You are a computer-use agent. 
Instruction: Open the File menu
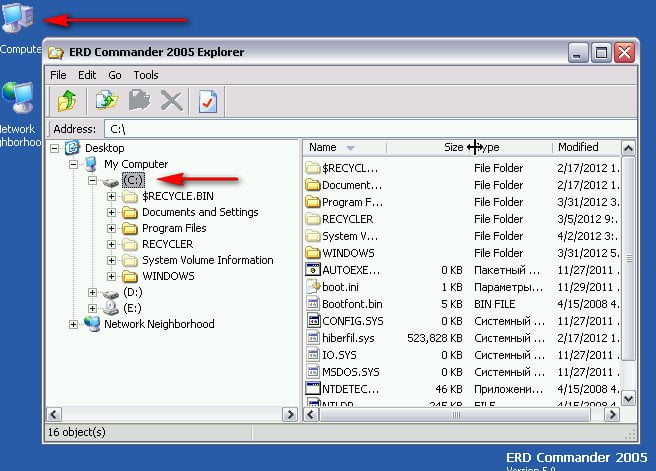(x=58, y=75)
